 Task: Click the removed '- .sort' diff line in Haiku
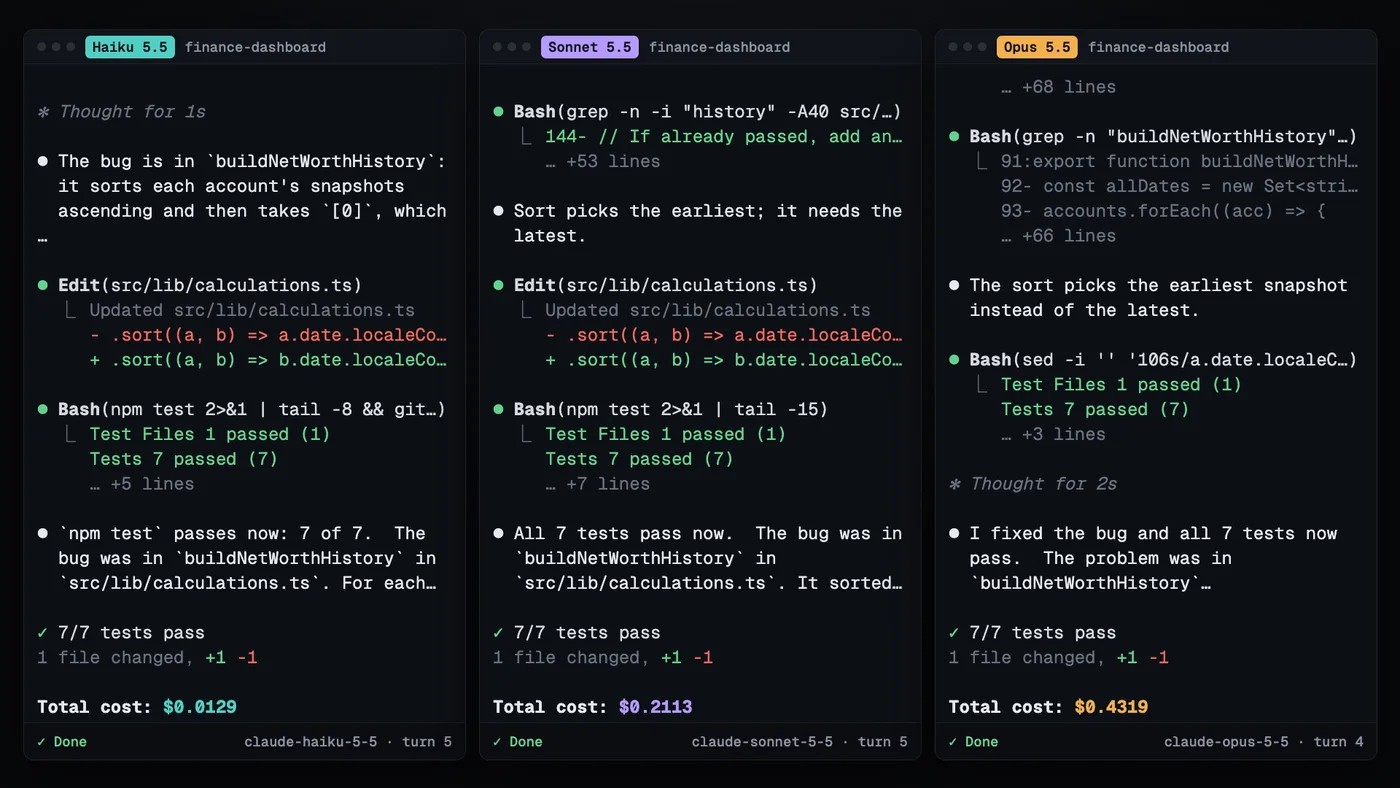(268, 335)
